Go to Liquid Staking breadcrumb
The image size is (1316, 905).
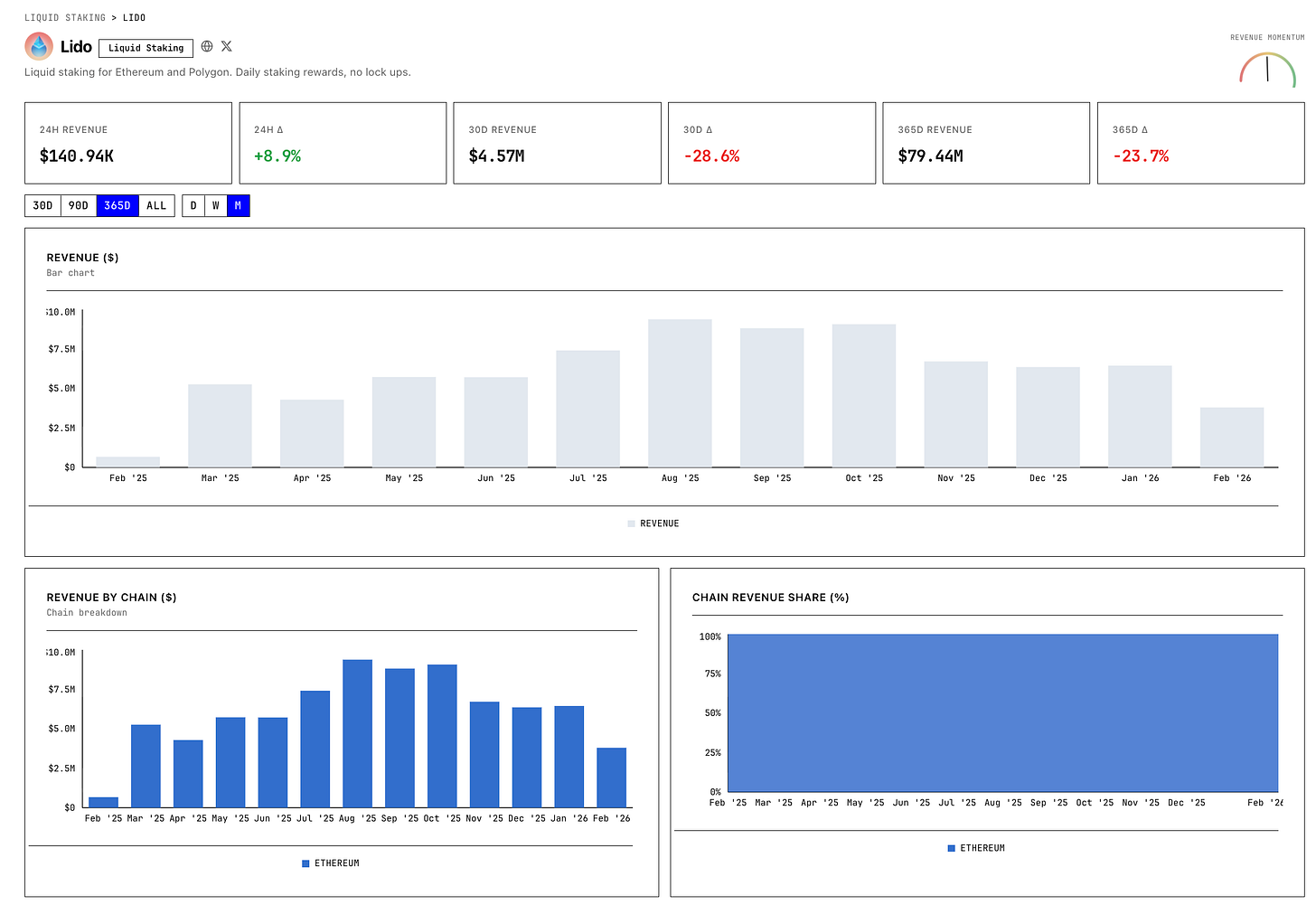pyautogui.click(x=64, y=17)
